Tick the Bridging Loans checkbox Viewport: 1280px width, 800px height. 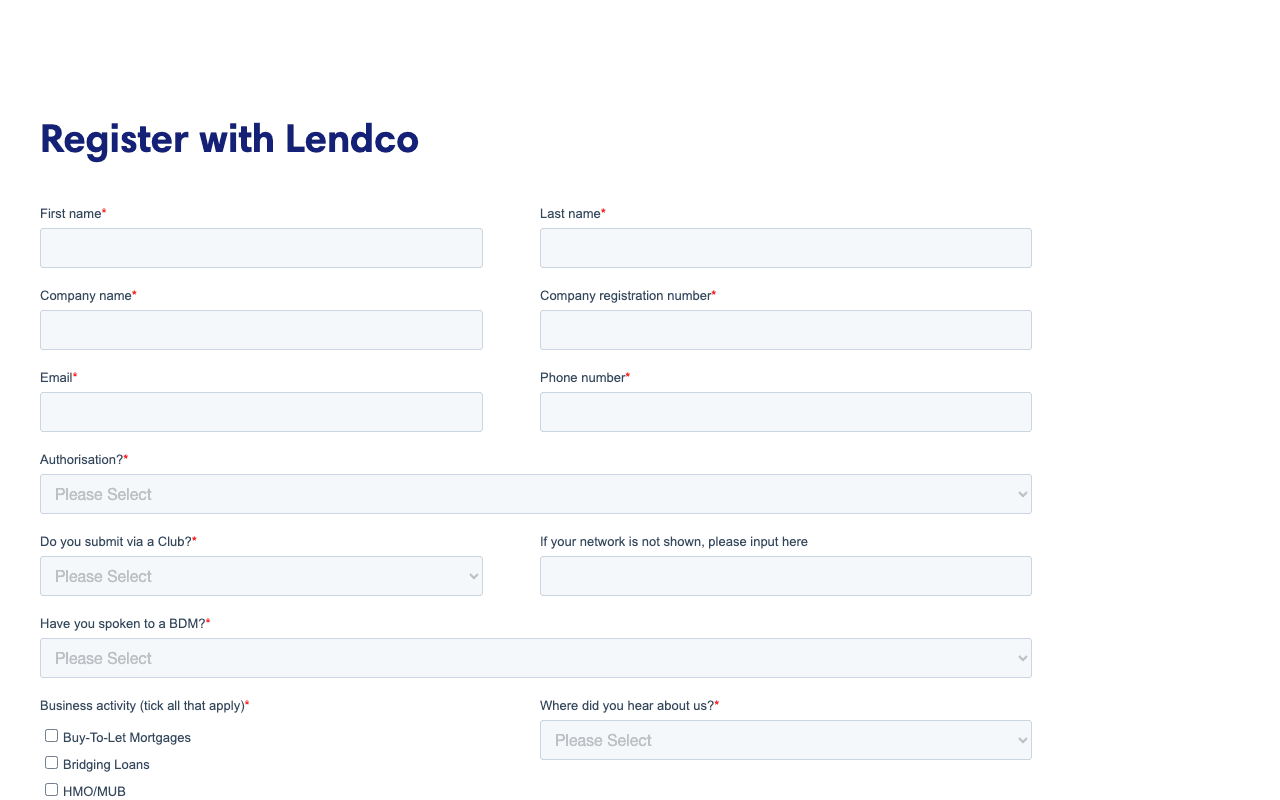coord(51,762)
